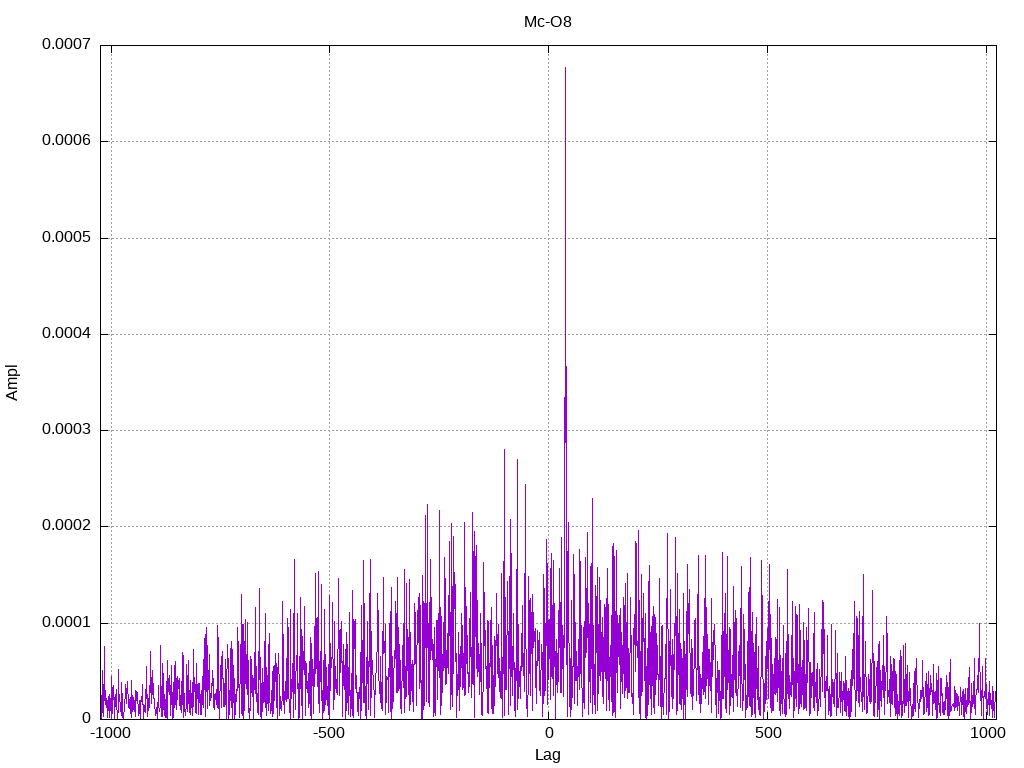The image size is (1024, 768).
Task: Click the 1000 x-axis tick label
Action: coord(987,733)
